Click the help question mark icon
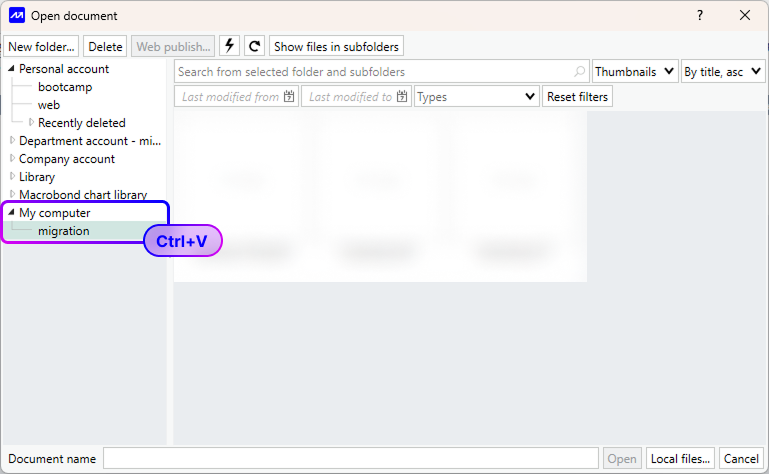Screen dimensions: 769x474 [700, 15]
